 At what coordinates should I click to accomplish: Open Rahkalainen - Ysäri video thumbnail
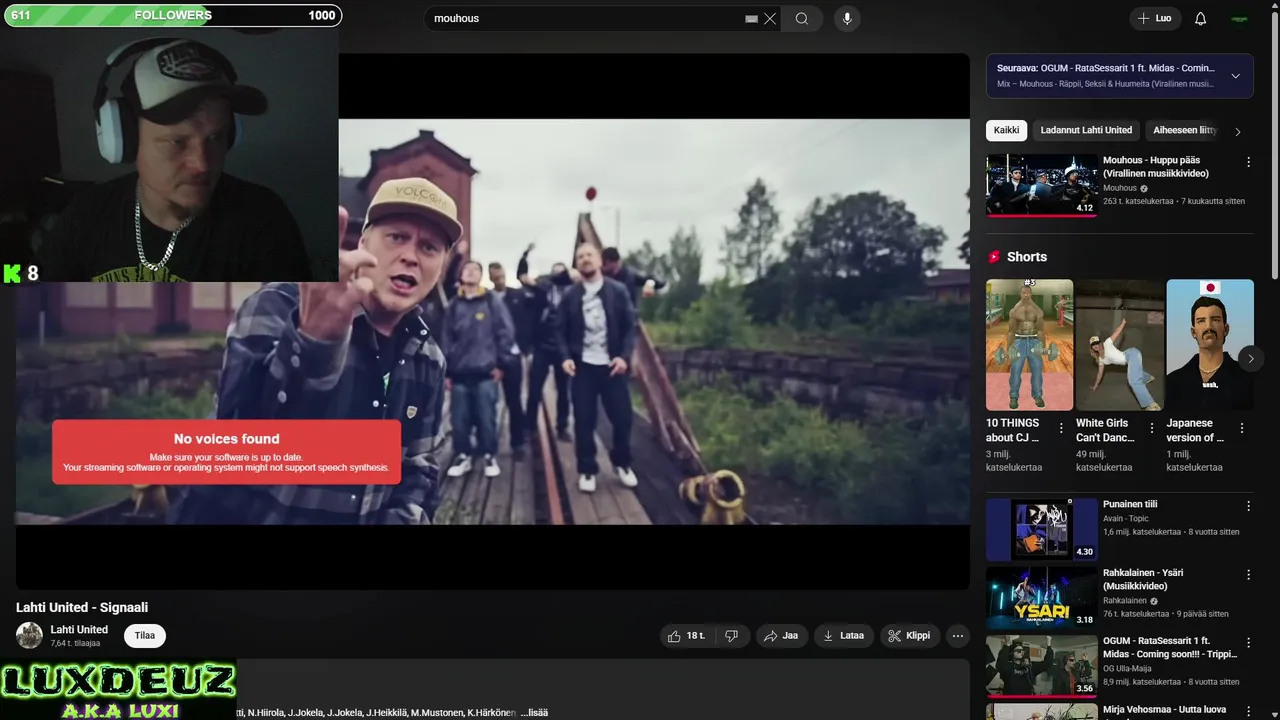coord(1041,597)
